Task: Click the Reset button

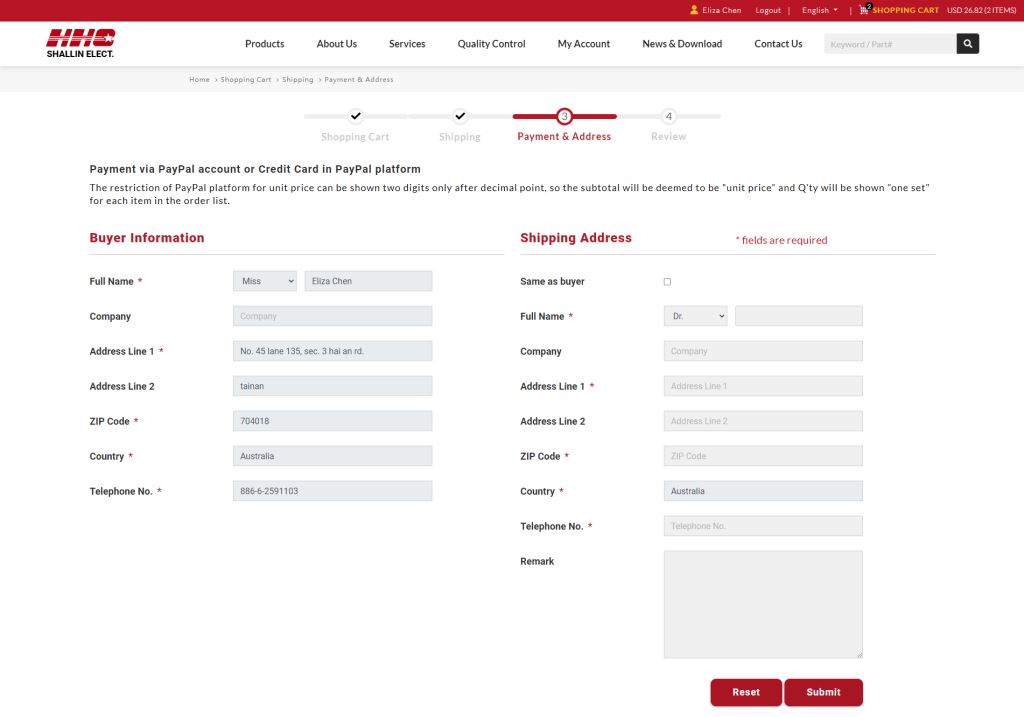Action: pyautogui.click(x=746, y=692)
